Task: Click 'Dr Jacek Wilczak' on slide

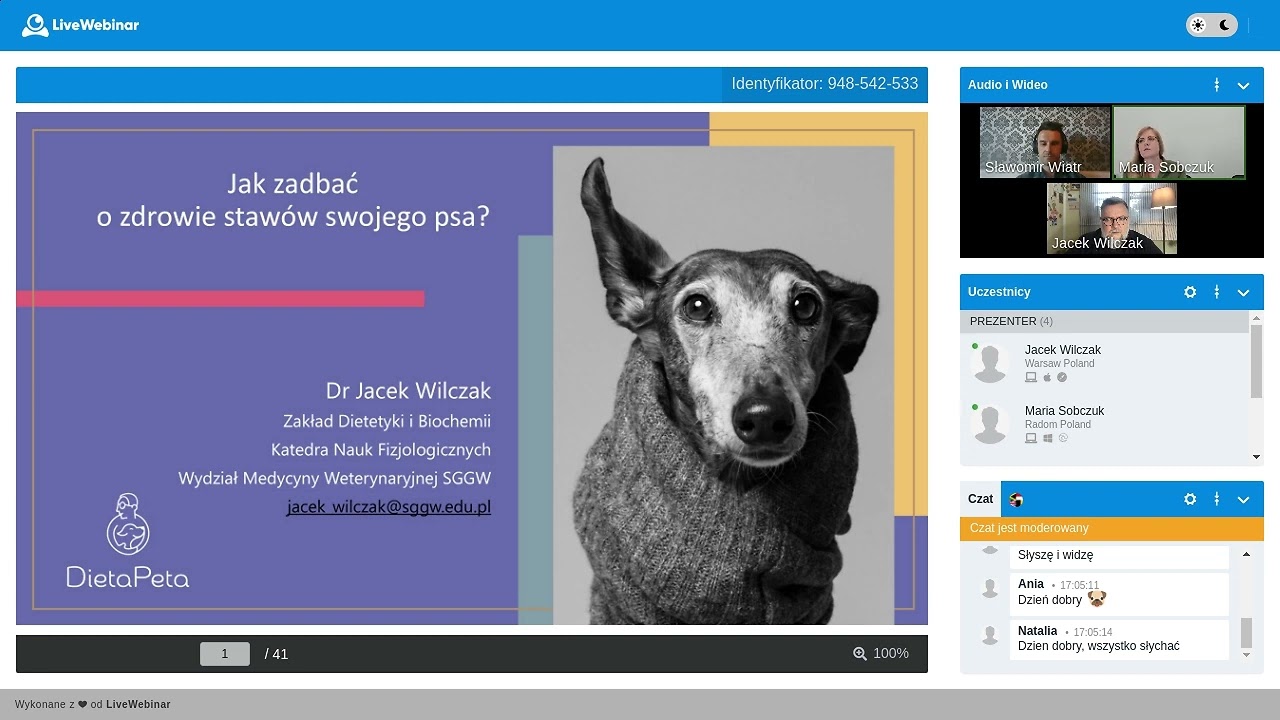Action: coord(408,390)
